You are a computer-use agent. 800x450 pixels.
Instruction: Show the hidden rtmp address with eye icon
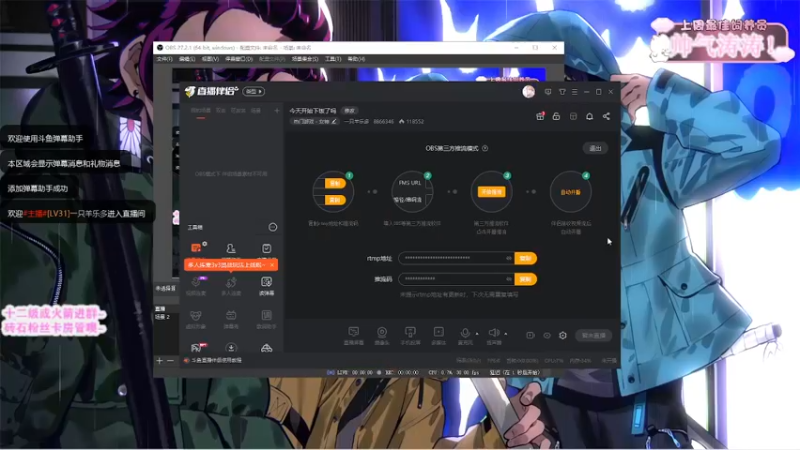click(509, 258)
